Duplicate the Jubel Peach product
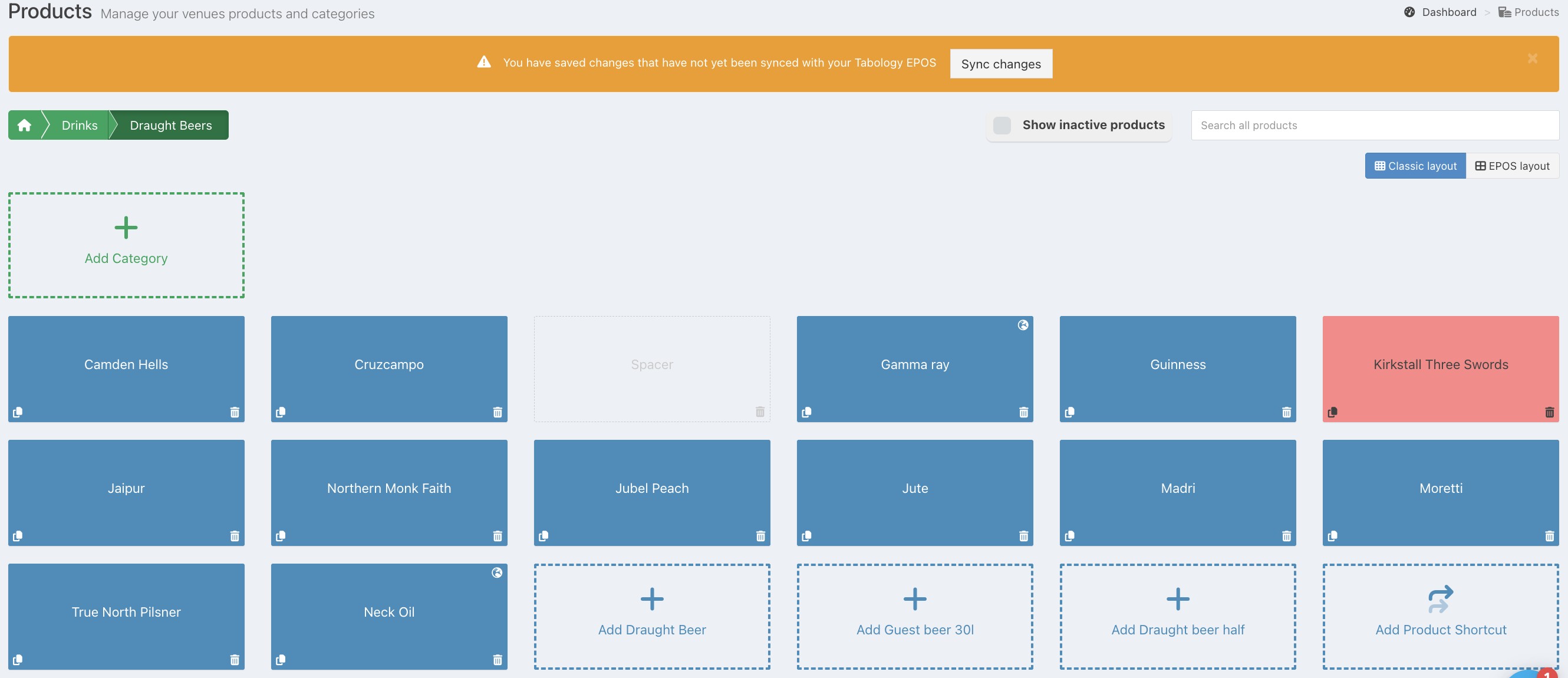 (543, 535)
